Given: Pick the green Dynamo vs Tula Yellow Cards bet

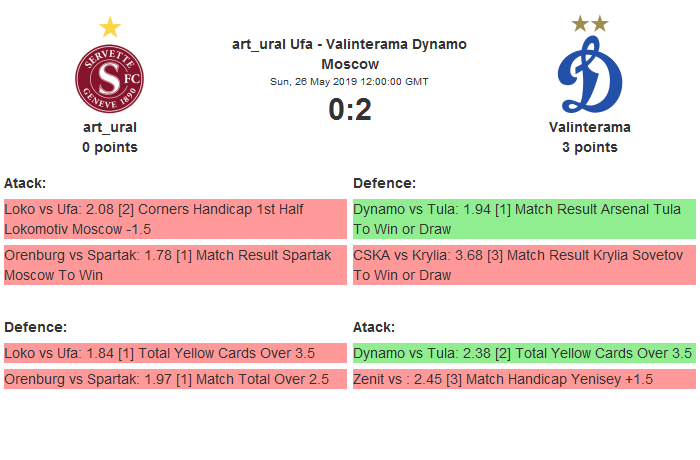Looking at the screenshot, I should 524,352.
